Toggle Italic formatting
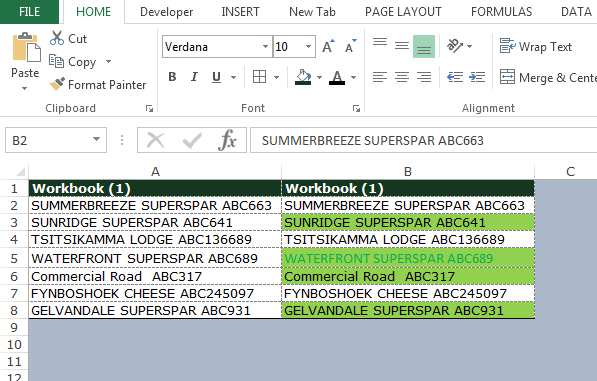Screen dimensions: 597x381 [x=194, y=77]
